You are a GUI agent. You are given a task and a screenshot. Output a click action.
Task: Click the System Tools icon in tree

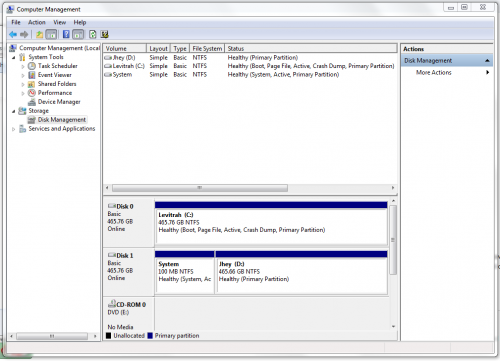(x=22, y=57)
